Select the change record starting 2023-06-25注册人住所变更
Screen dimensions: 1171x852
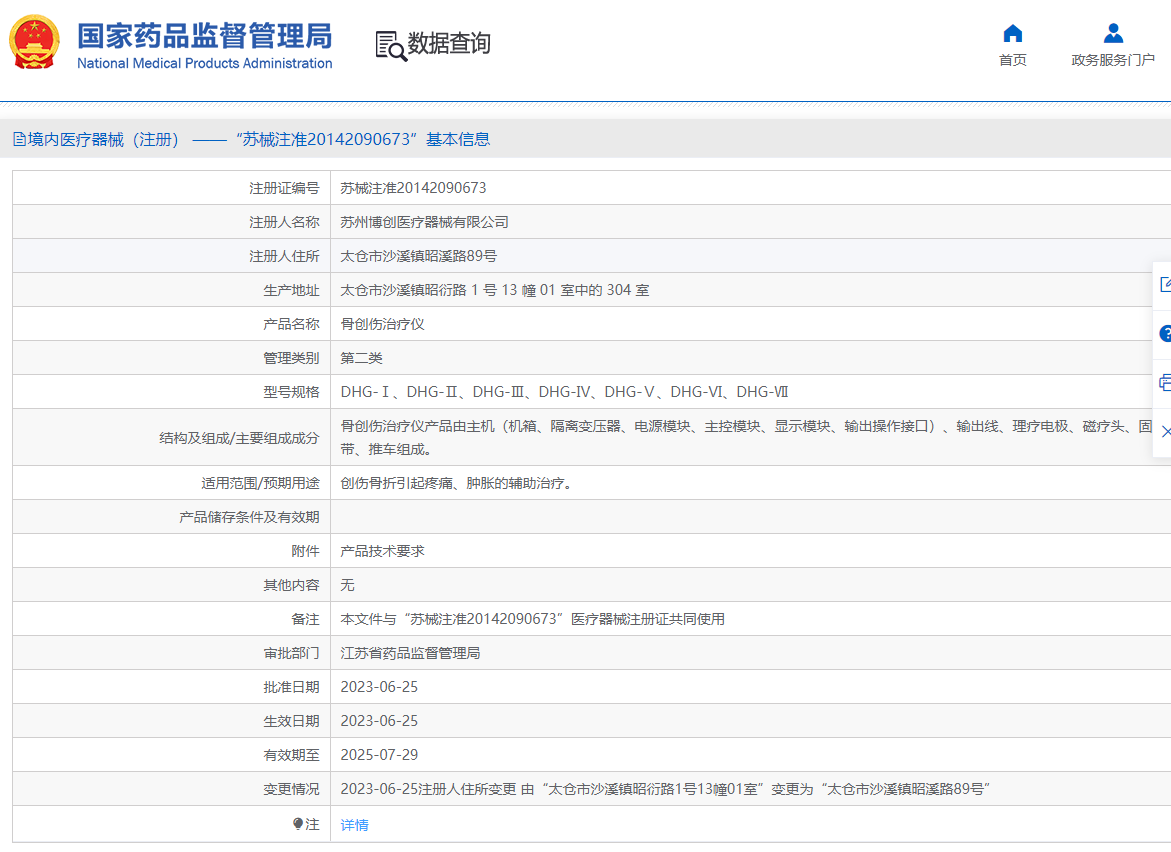pyautogui.click(x=665, y=789)
